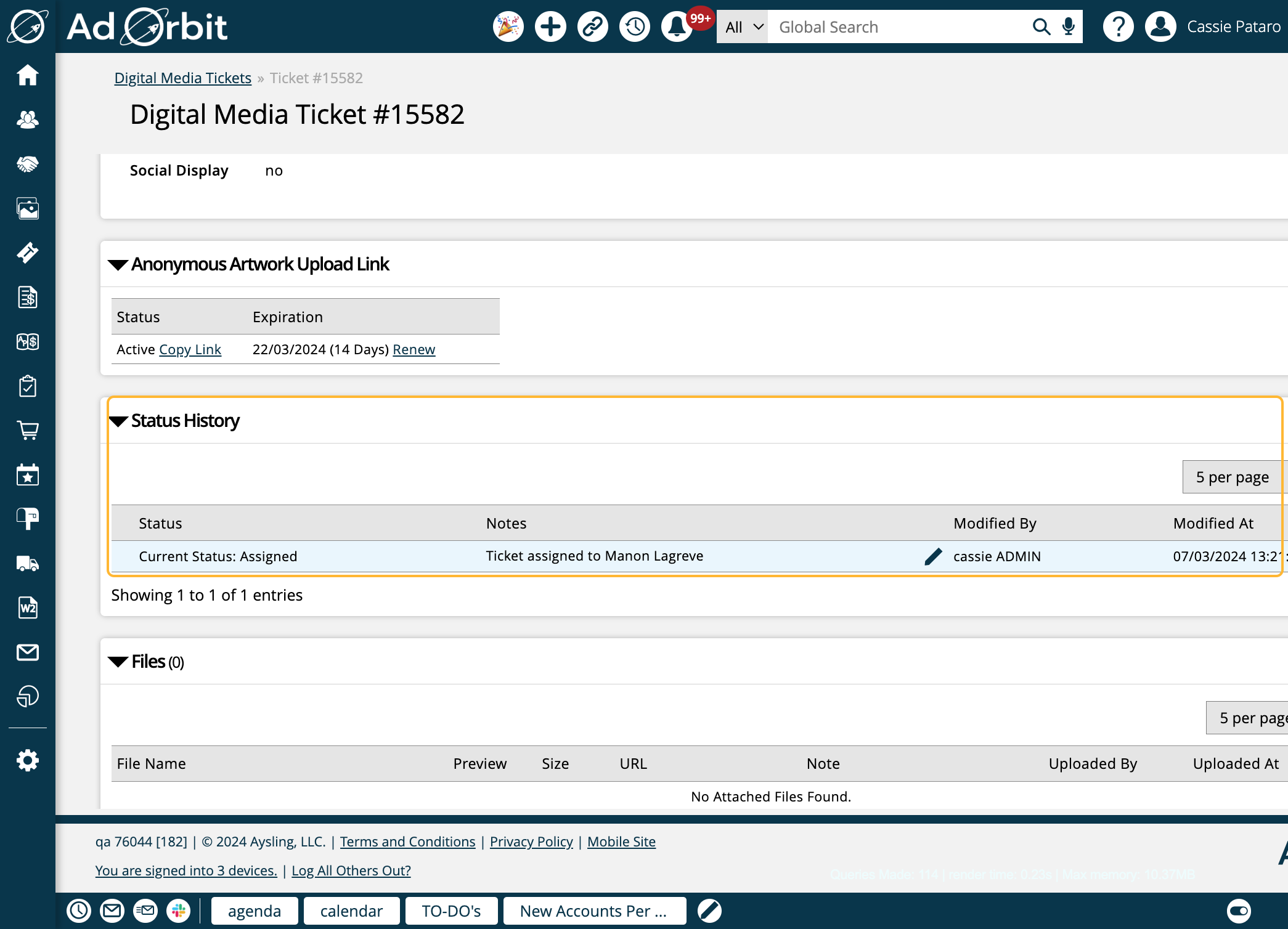Click the home/dashboard sidebar icon
Viewport: 1288px width, 929px height.
27,75
